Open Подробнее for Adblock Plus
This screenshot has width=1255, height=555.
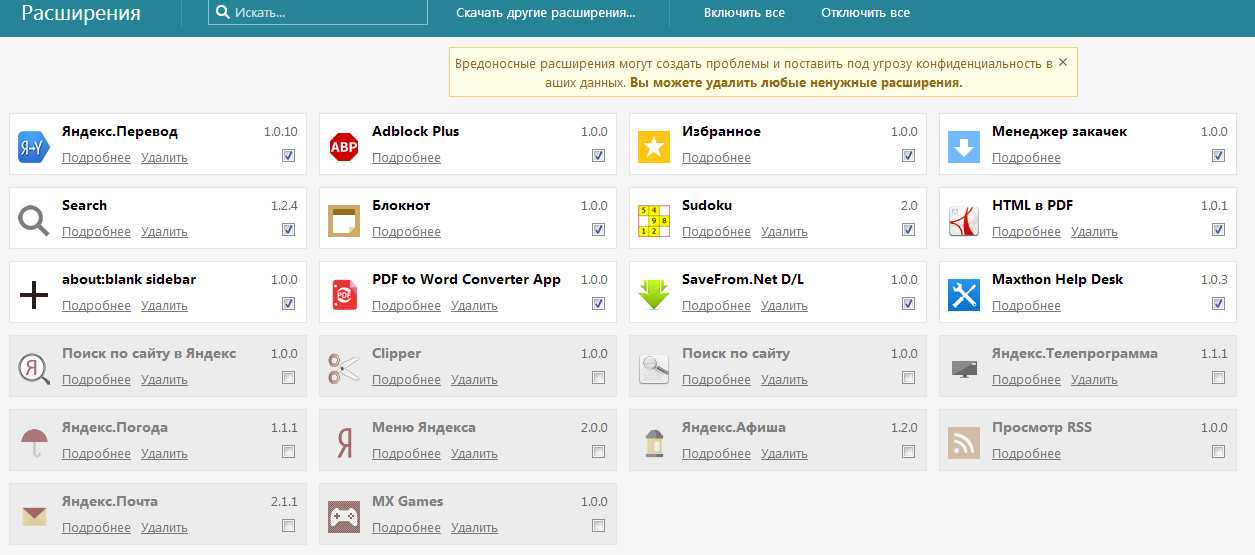click(x=406, y=158)
